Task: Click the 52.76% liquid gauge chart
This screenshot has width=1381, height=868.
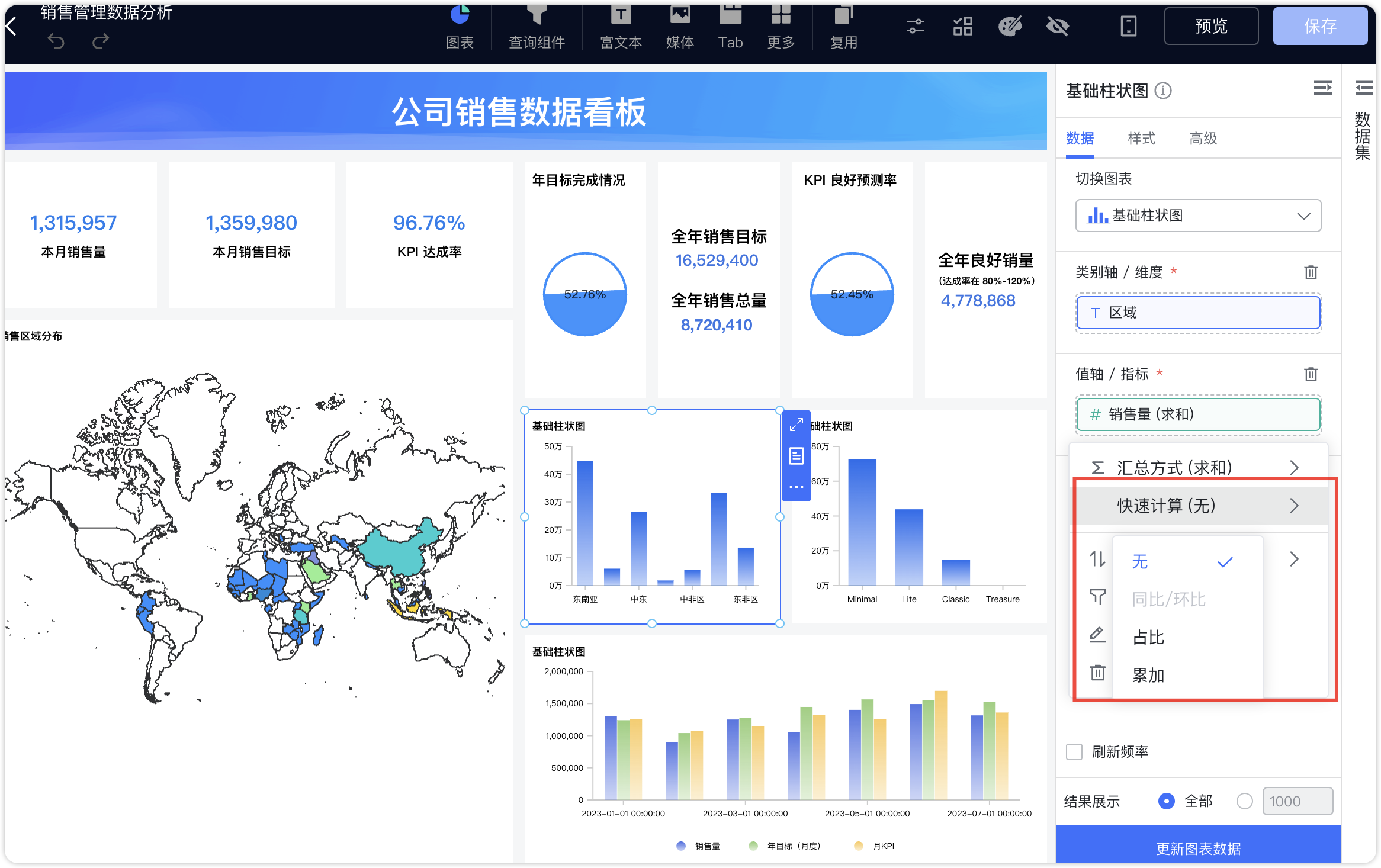Action: (585, 294)
